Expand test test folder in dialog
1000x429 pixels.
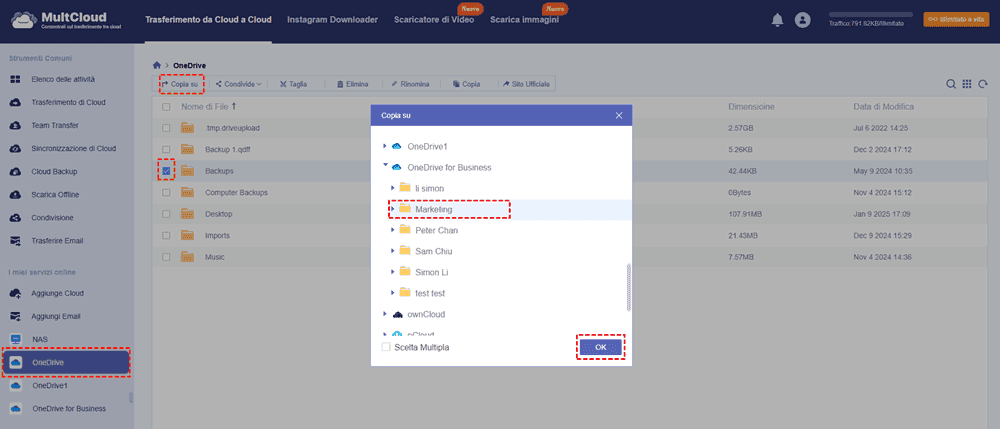click(x=392, y=293)
